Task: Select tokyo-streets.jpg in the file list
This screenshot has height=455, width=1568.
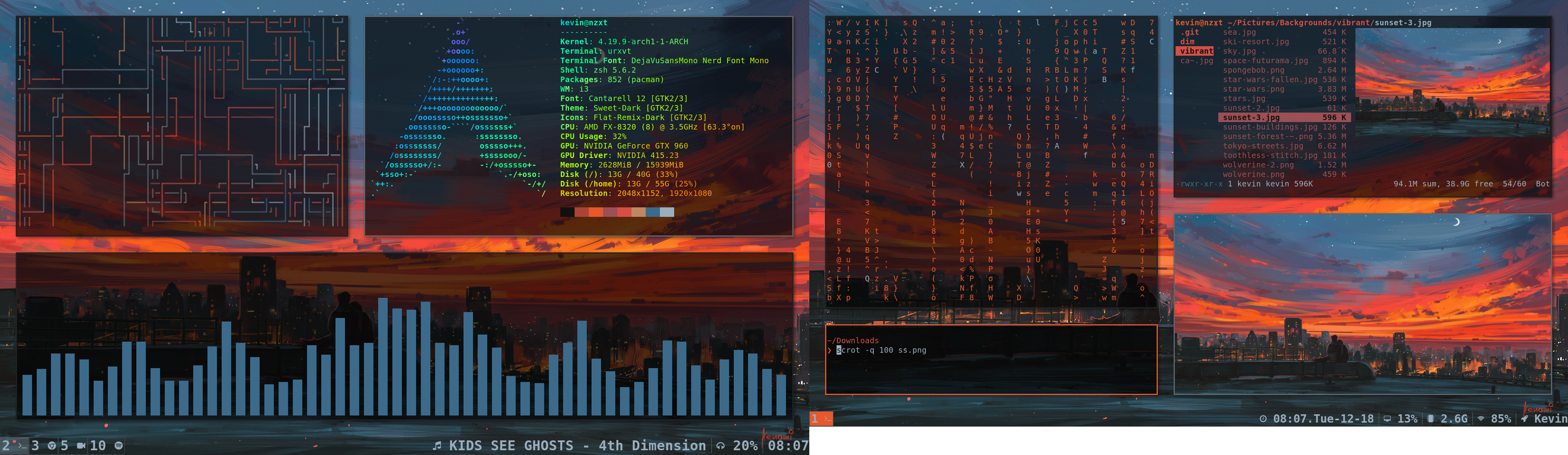Action: point(1263,146)
